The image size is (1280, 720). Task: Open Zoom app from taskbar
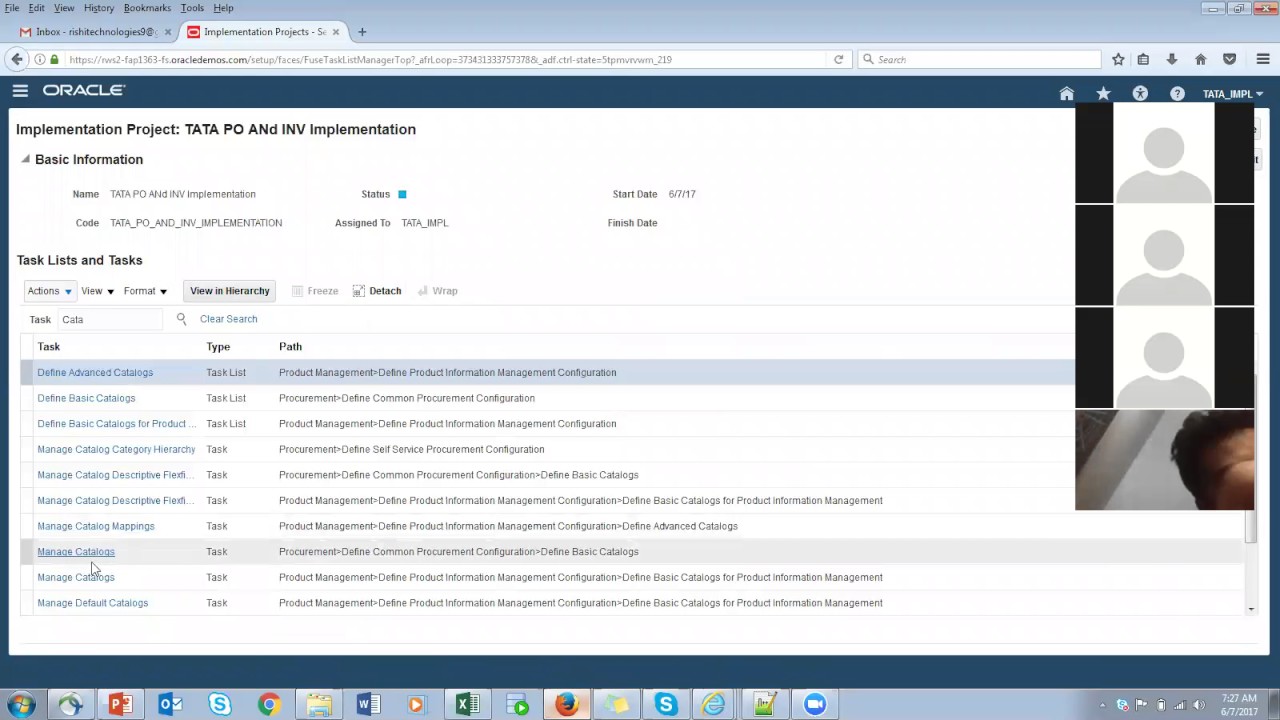(815, 705)
